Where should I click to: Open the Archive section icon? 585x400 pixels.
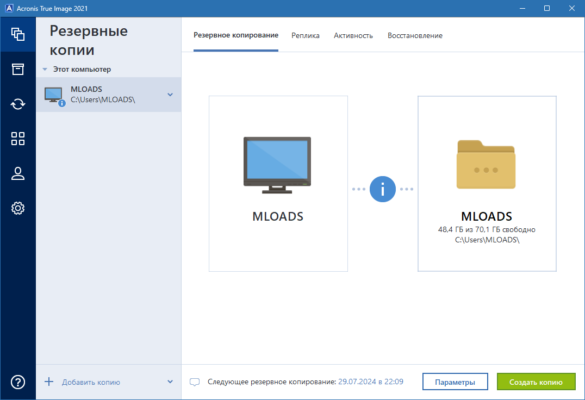[x=18, y=69]
